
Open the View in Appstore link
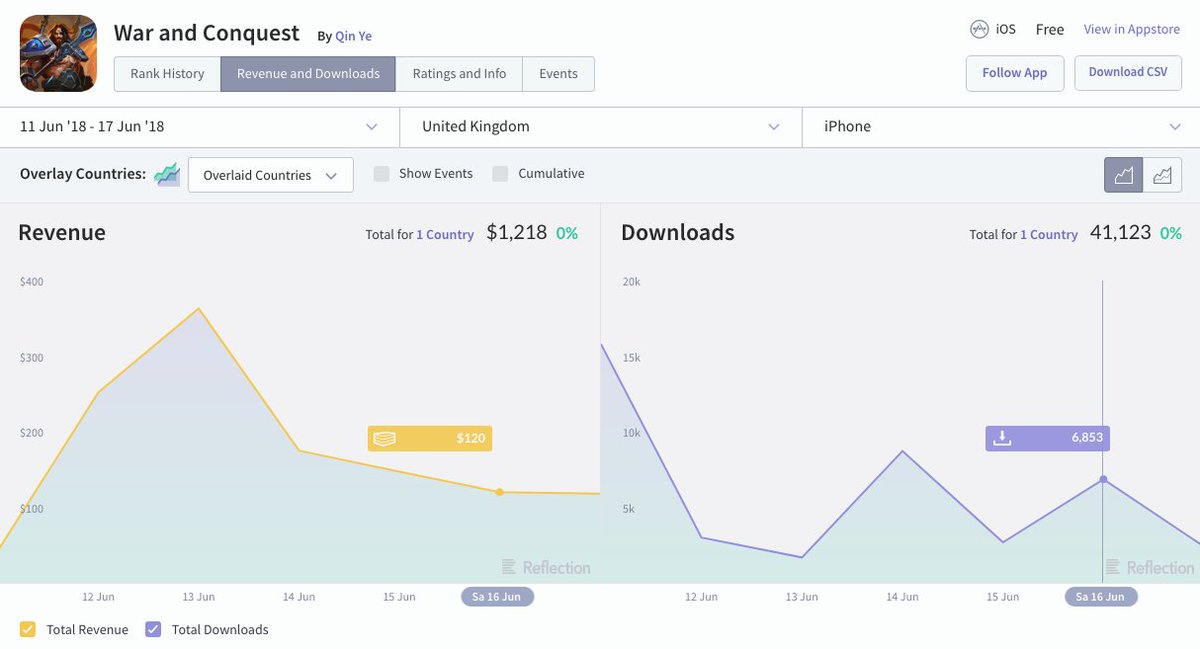point(1132,30)
